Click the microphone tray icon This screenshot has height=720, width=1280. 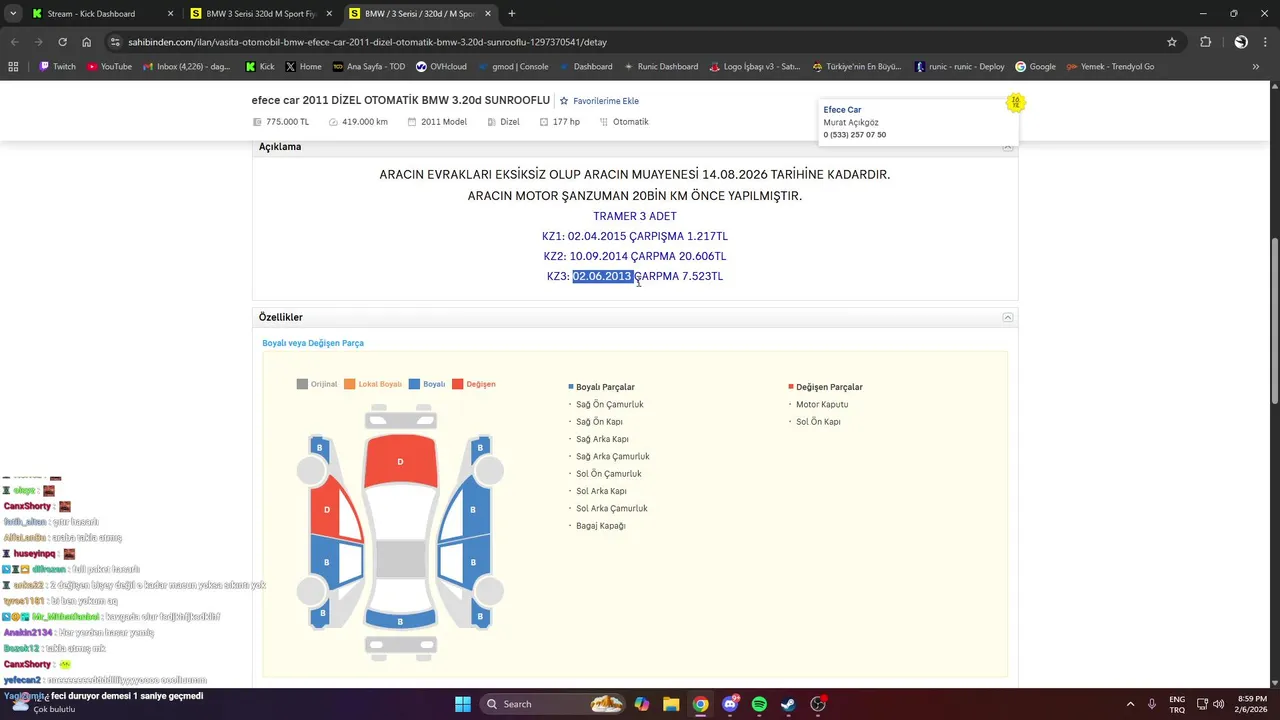[x=1153, y=704]
